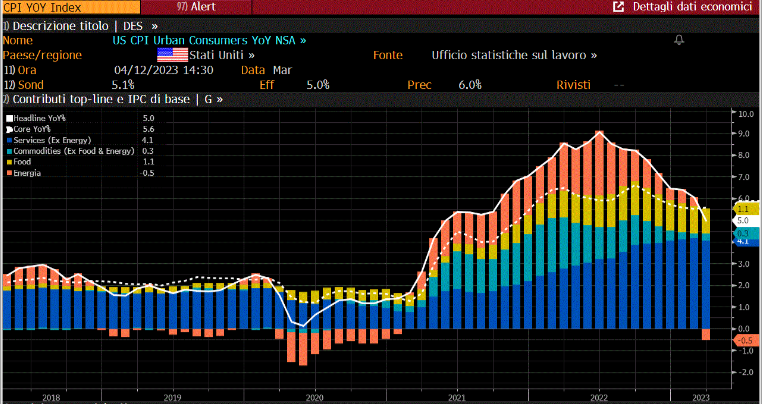Click the United States flag icon

172,55
